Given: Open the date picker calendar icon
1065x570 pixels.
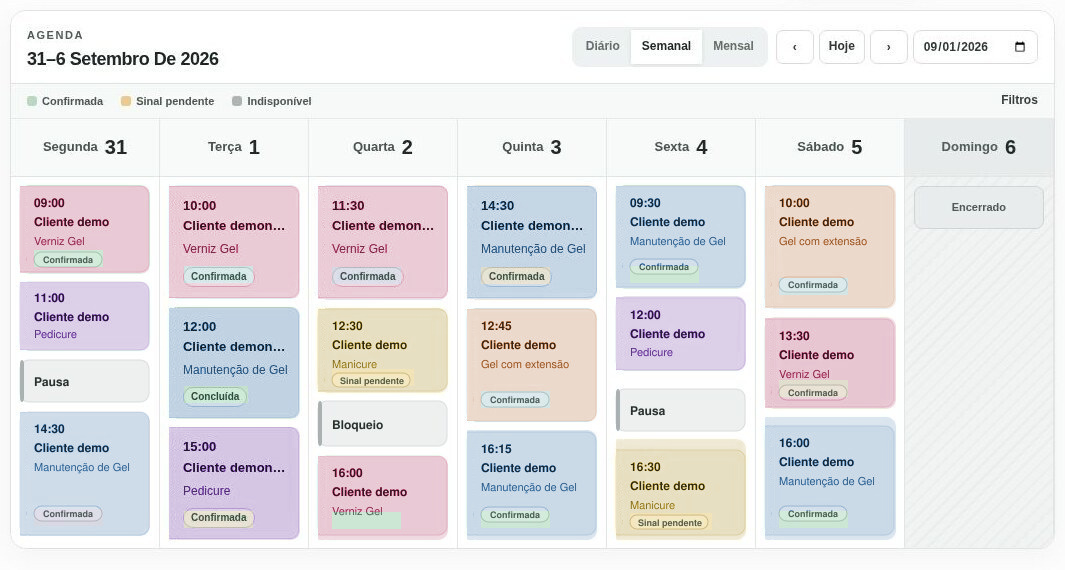Looking at the screenshot, I should point(1019,47).
